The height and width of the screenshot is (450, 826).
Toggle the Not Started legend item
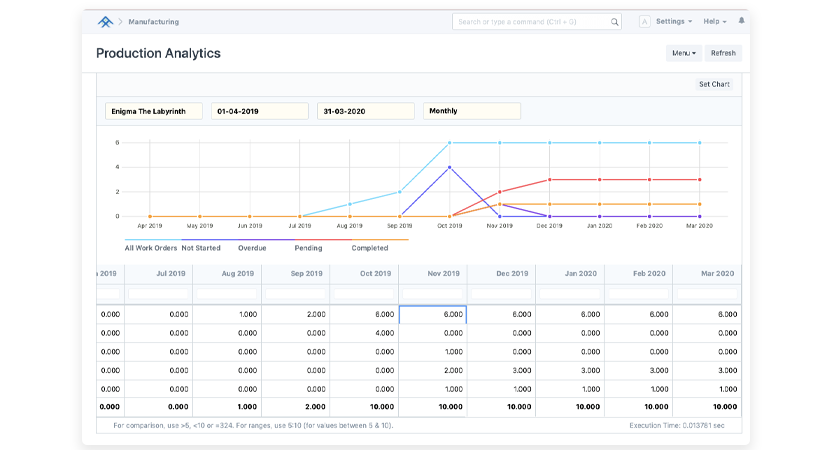click(201, 248)
